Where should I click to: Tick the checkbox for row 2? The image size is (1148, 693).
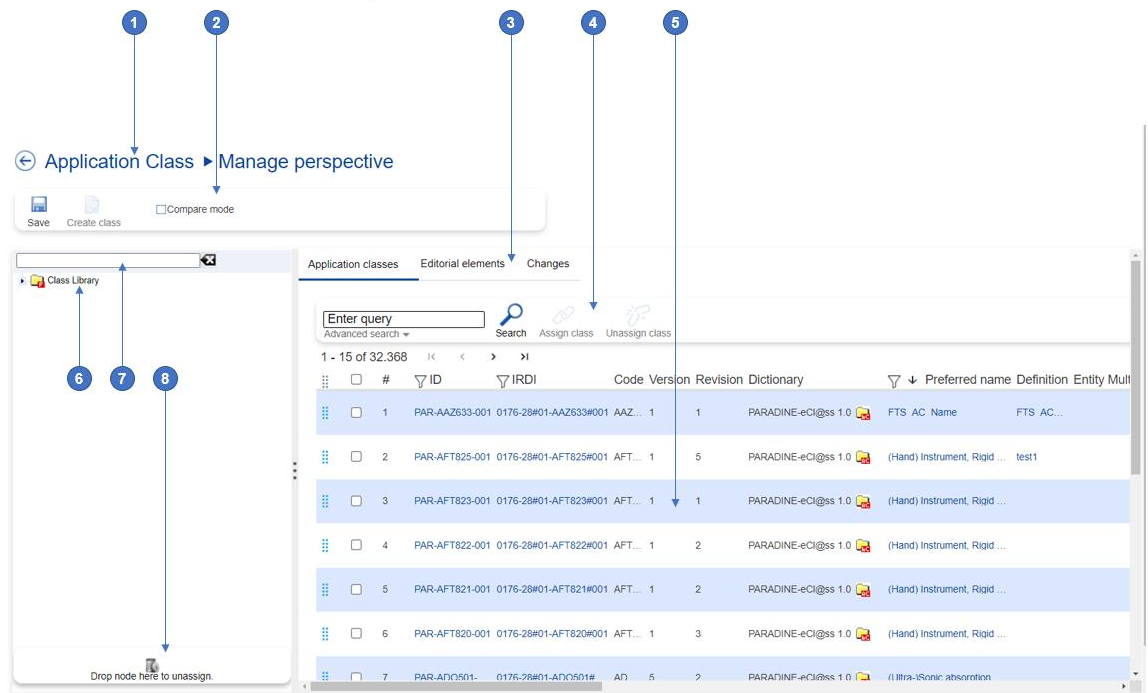356,457
